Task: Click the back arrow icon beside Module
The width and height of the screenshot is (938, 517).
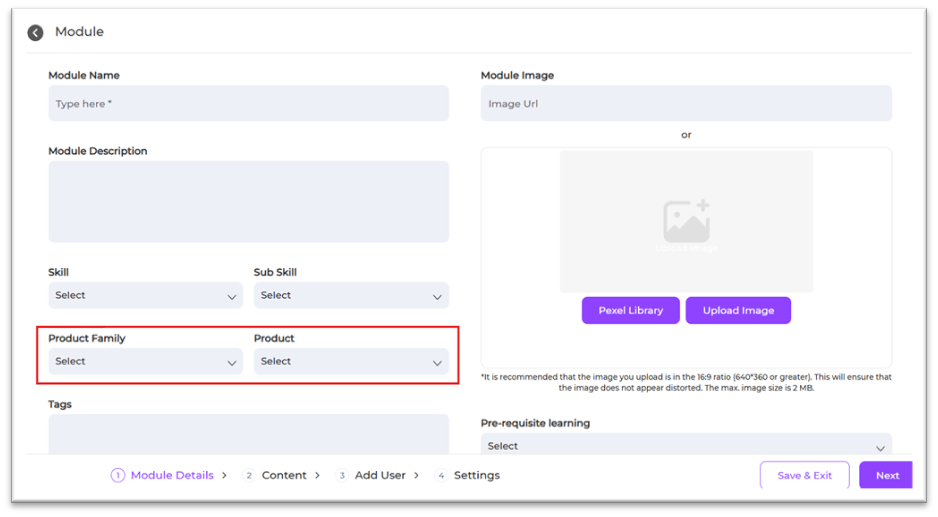Action: pos(35,33)
